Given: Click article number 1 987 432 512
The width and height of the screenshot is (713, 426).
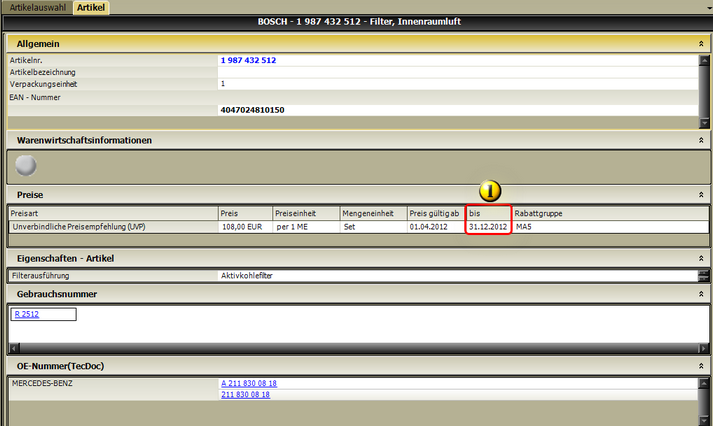Looking at the screenshot, I should (248, 60).
